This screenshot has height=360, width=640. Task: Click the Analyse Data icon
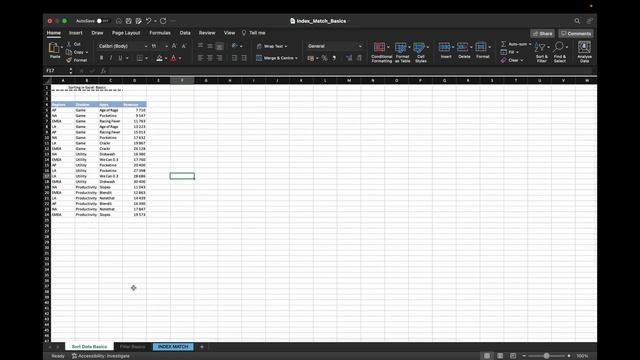[584, 47]
